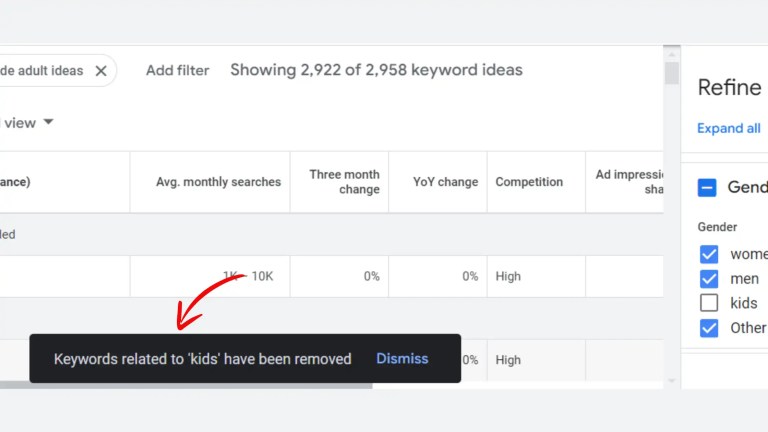
Task: Sort by Ad impression share column
Action: tap(630, 182)
